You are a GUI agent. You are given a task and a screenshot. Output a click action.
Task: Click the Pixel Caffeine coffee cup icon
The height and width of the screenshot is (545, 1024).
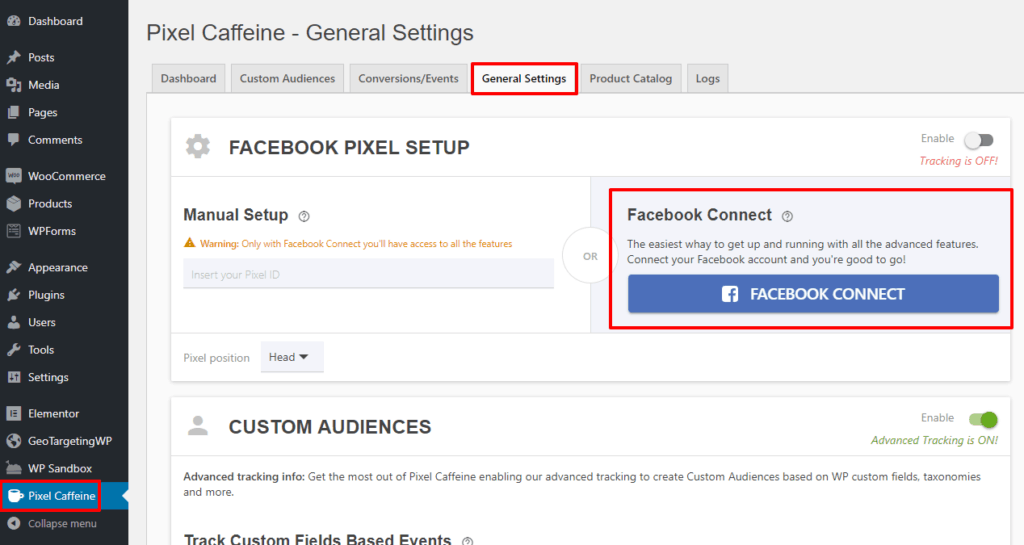15,496
